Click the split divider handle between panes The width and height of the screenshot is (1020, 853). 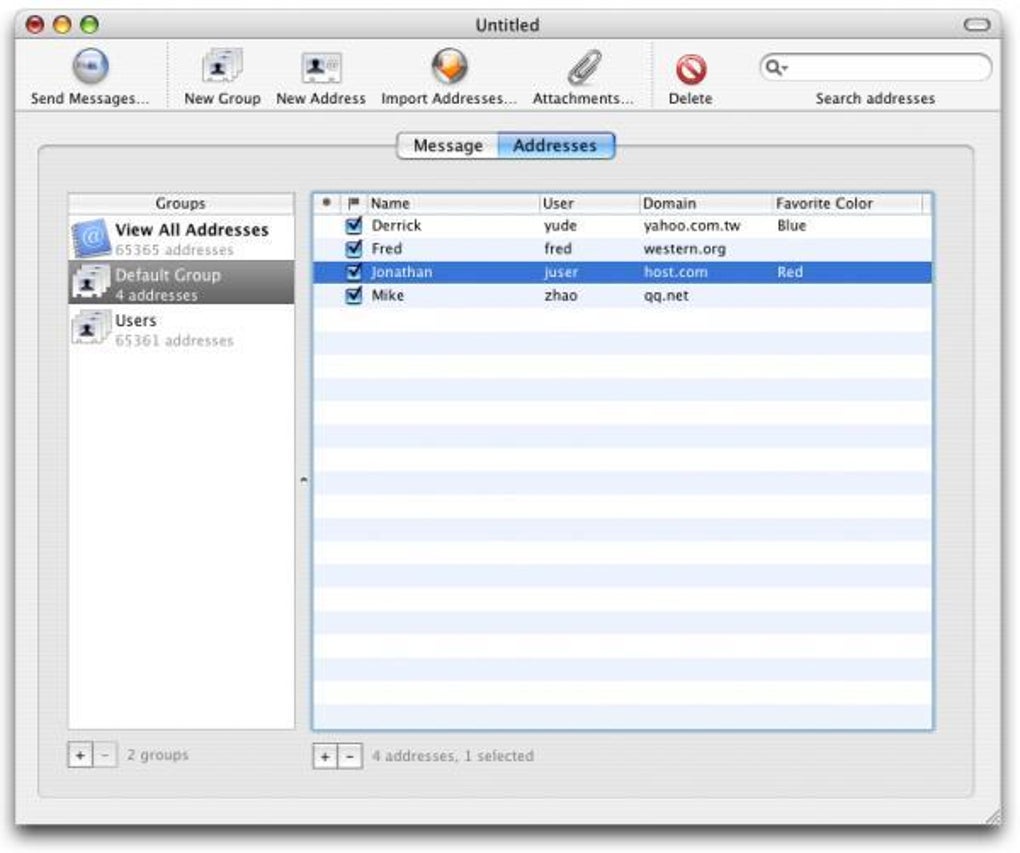pyautogui.click(x=303, y=480)
